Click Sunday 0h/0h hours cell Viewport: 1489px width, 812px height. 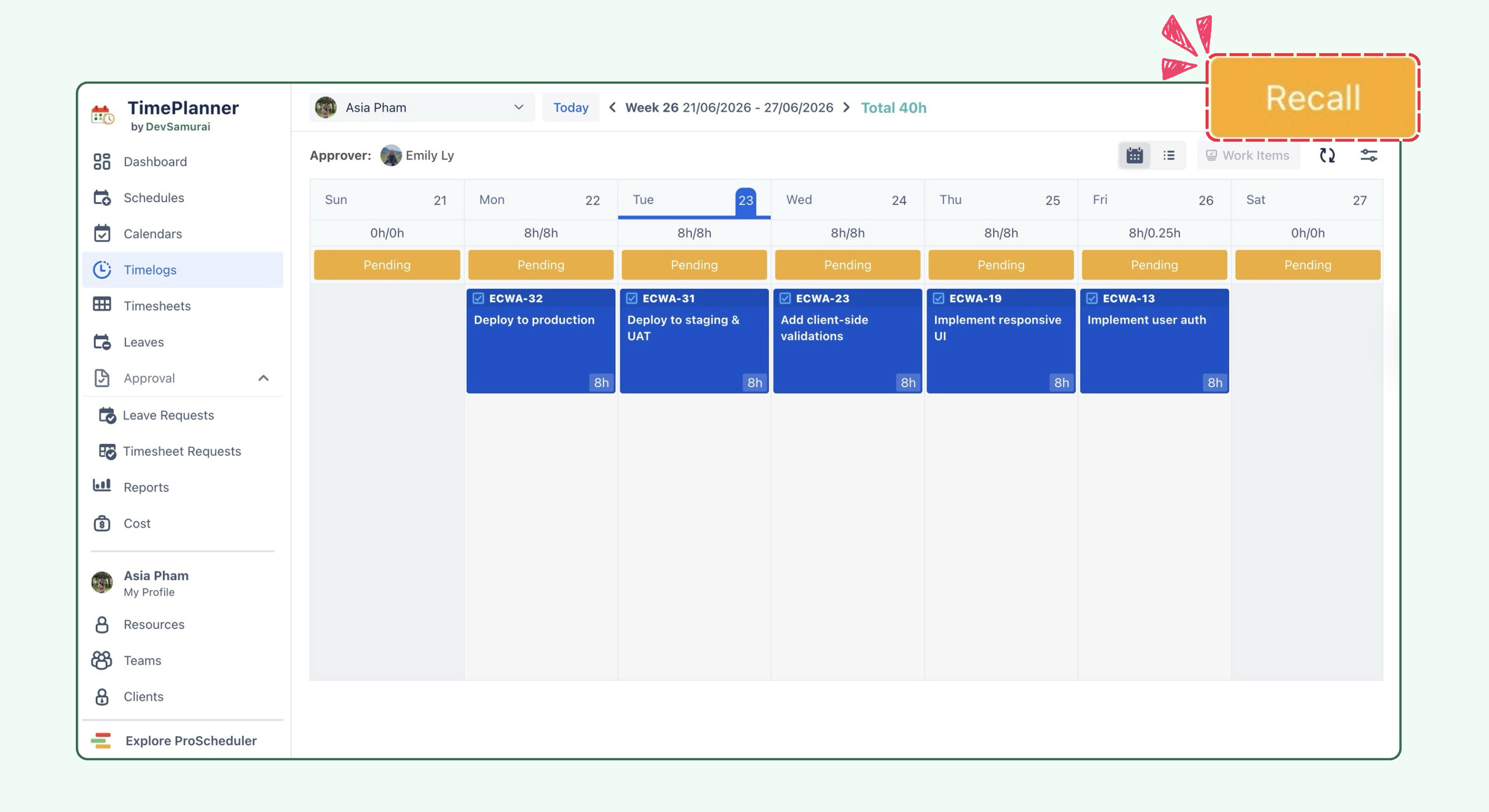click(x=387, y=233)
